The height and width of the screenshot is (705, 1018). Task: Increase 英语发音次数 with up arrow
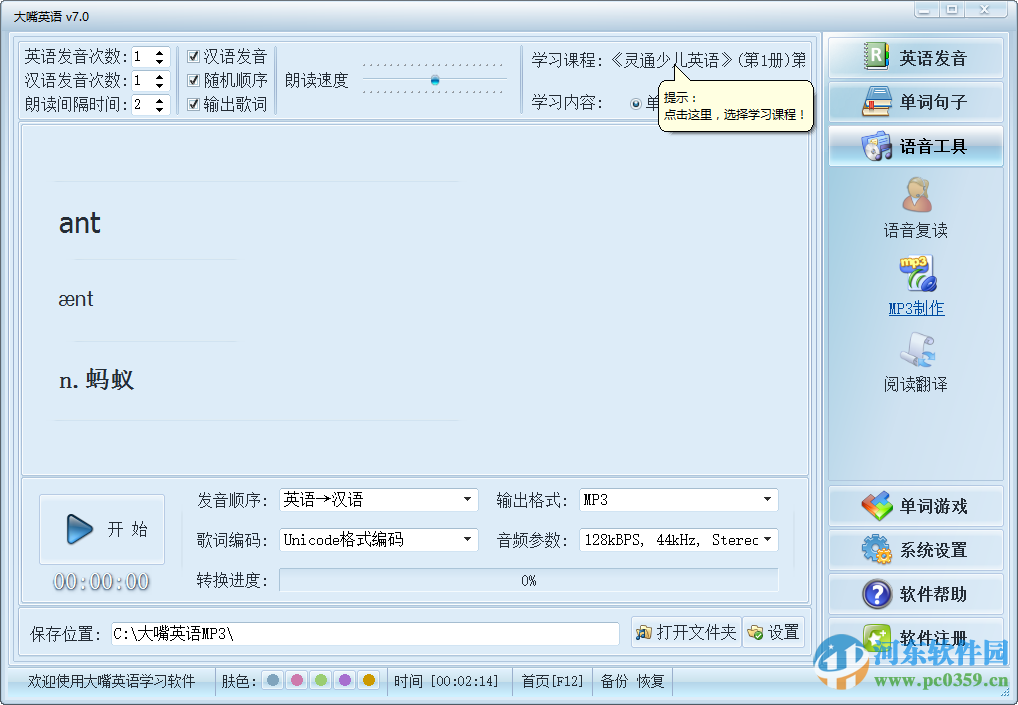(x=160, y=53)
